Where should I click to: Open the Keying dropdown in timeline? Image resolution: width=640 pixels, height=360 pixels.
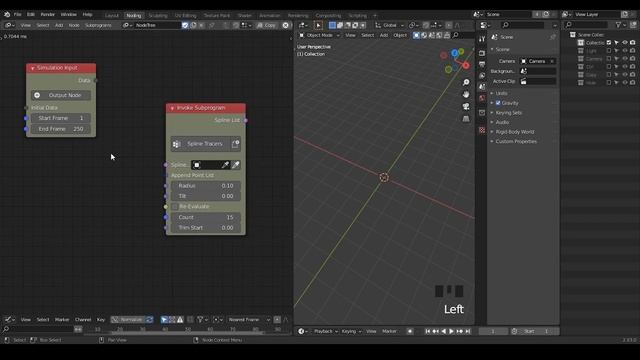pyautogui.click(x=351, y=331)
